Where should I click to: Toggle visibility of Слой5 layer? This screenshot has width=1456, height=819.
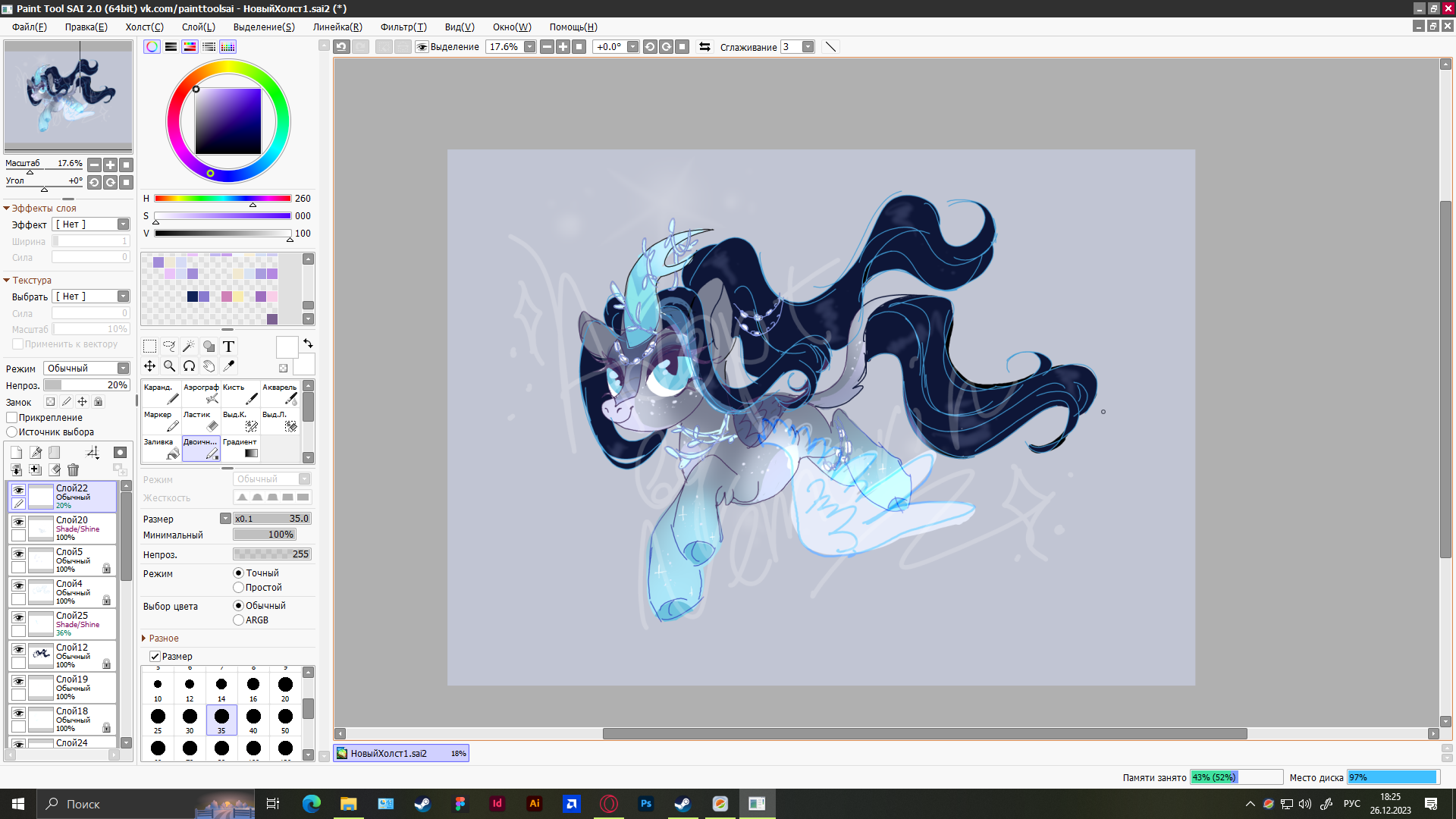point(18,554)
